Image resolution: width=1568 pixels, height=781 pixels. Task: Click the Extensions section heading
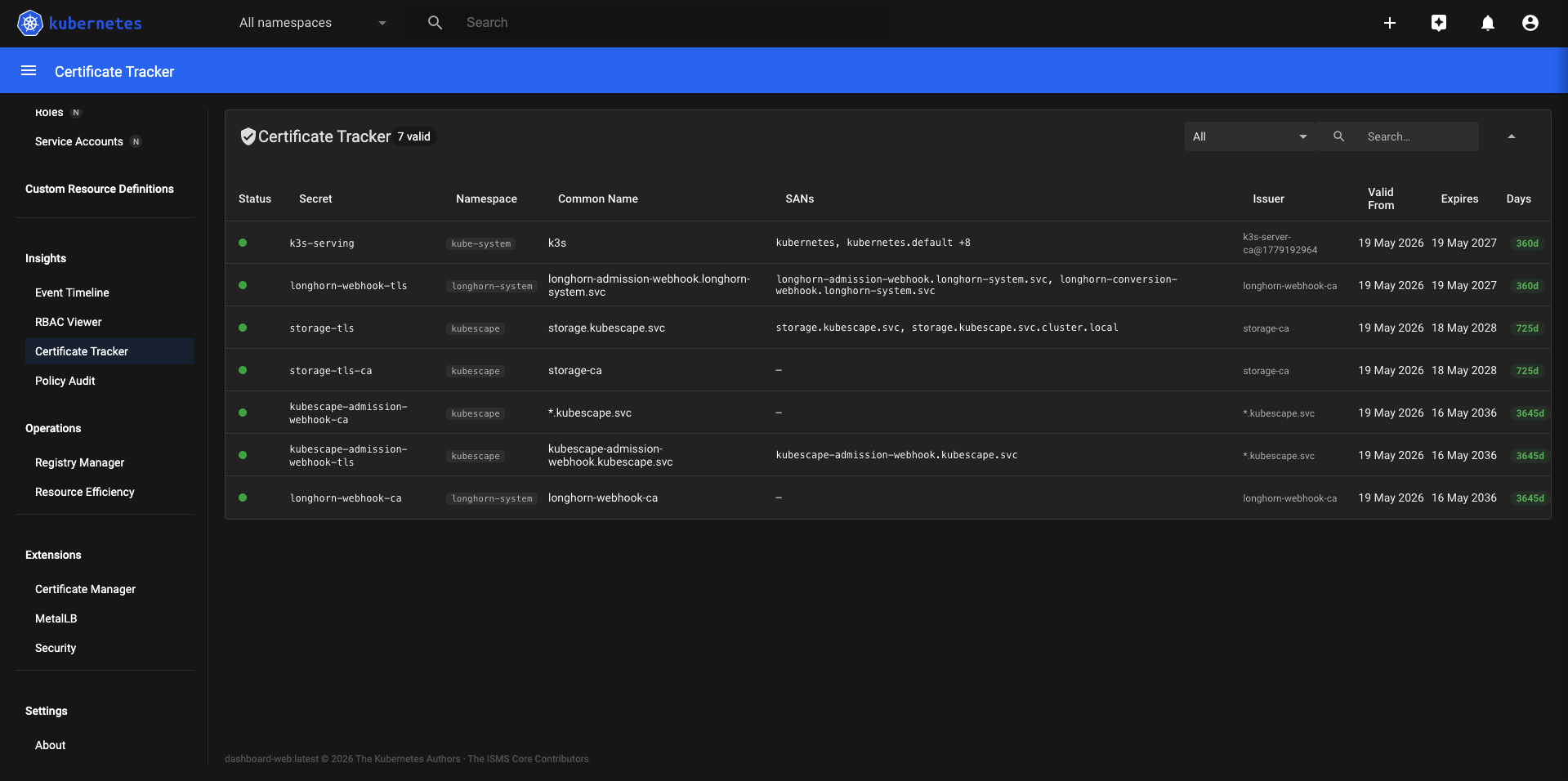53,555
